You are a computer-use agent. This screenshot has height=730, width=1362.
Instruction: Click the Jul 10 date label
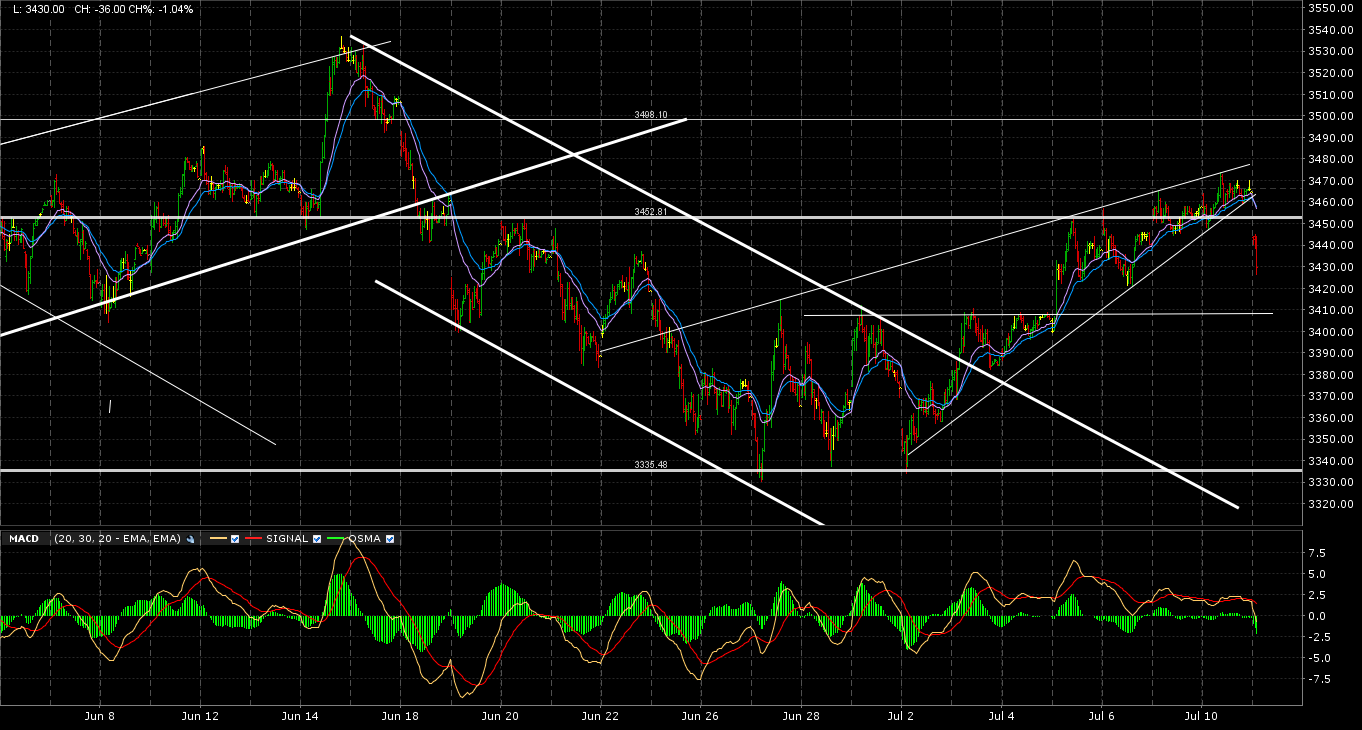(x=1201, y=717)
